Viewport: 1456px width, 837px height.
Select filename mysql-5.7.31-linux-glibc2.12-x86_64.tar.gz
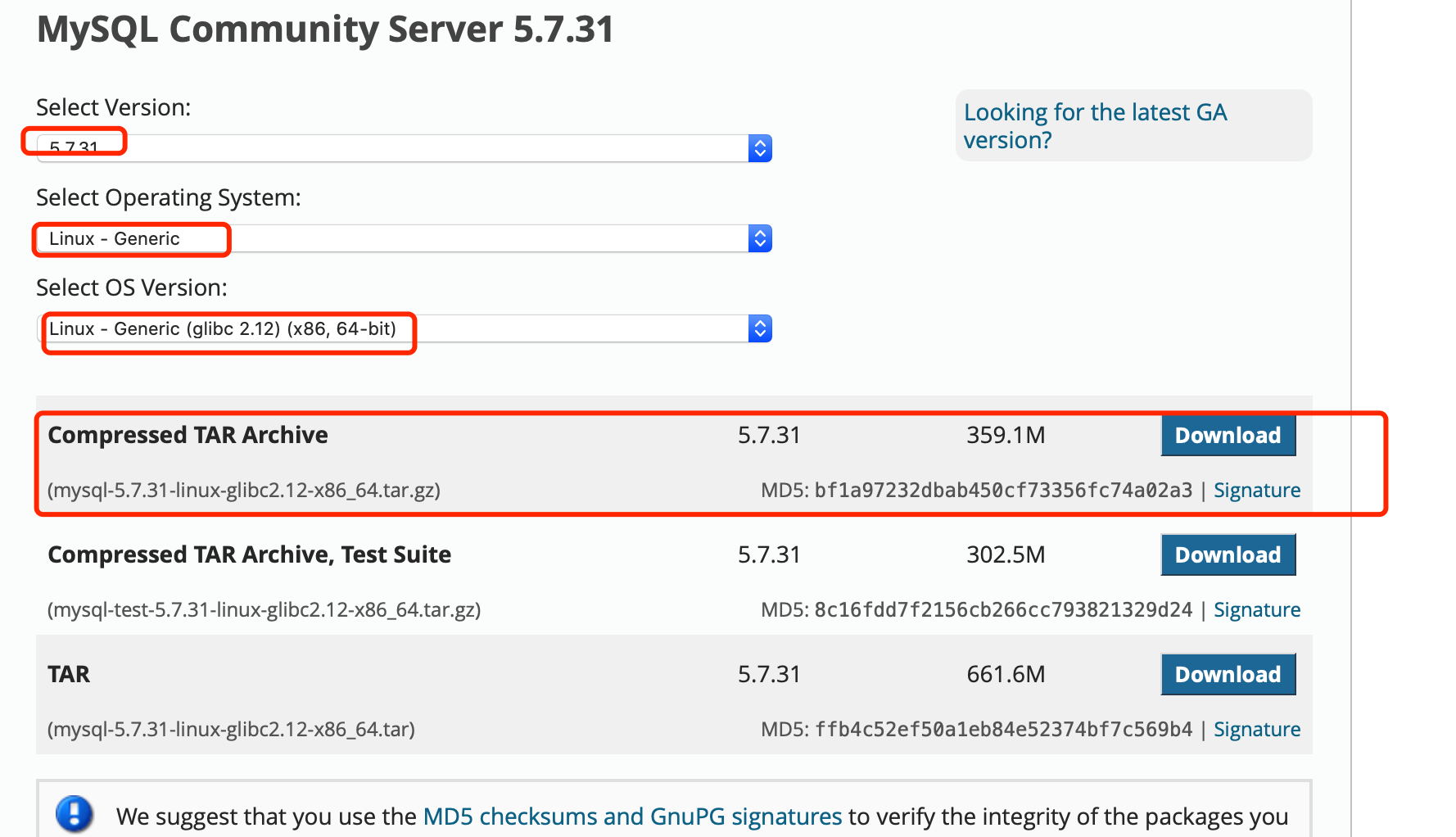(x=244, y=490)
